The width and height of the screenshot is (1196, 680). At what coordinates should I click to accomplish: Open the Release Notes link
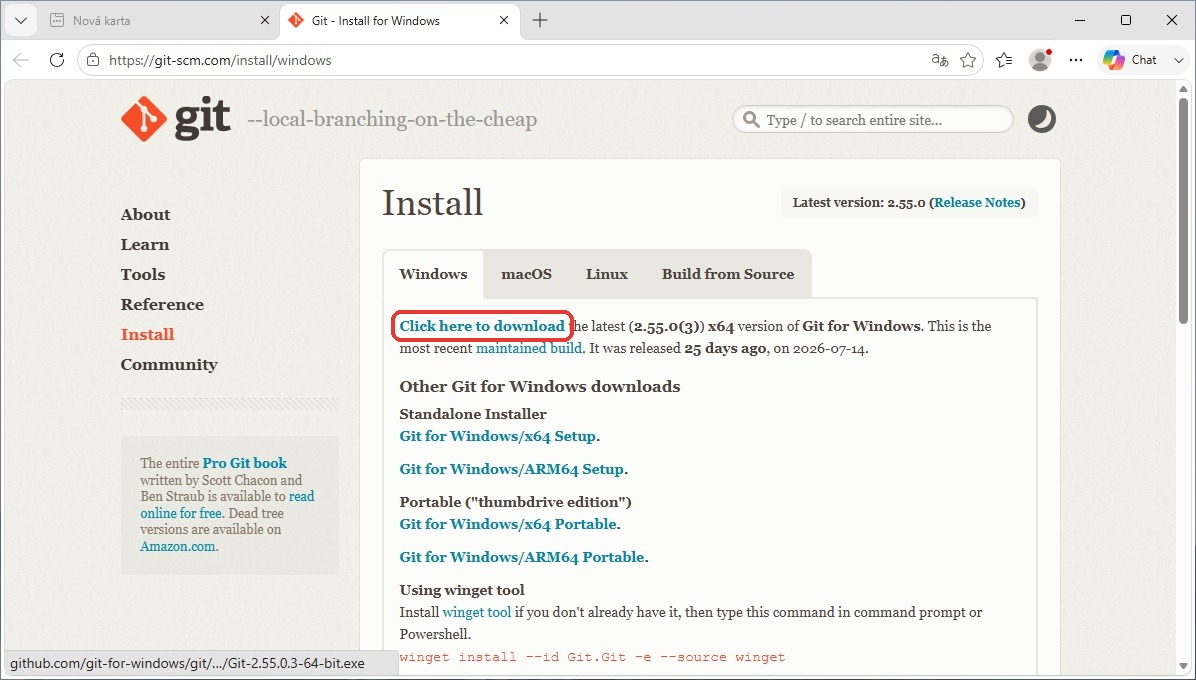977,203
